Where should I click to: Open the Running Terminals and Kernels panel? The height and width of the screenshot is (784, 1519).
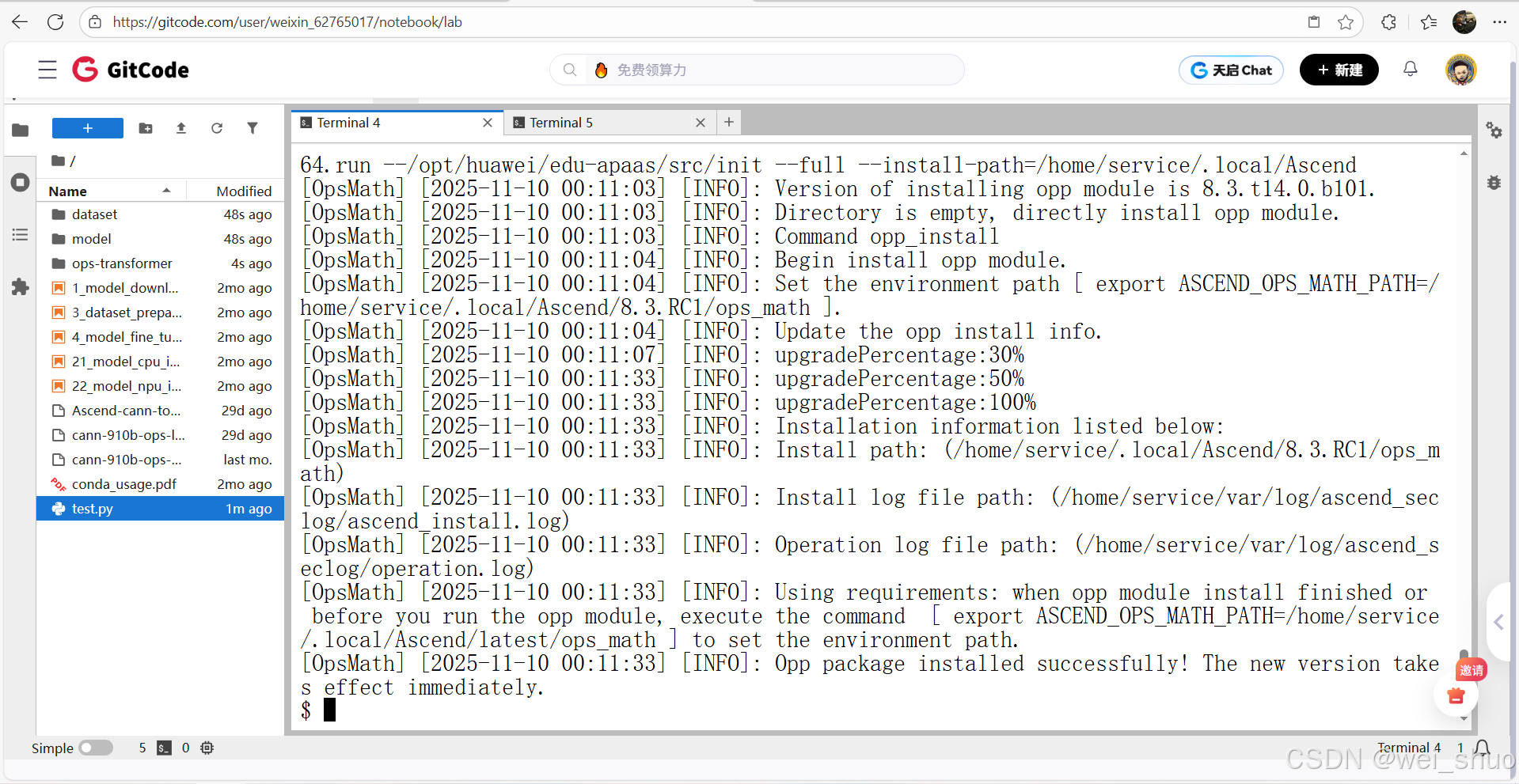tap(21, 183)
